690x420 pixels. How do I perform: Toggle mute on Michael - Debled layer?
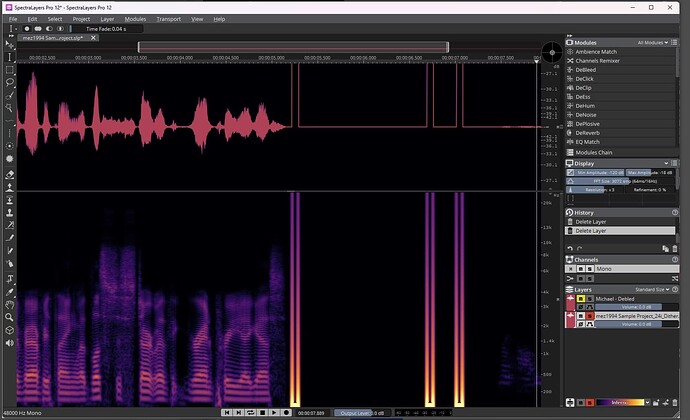tap(581, 299)
